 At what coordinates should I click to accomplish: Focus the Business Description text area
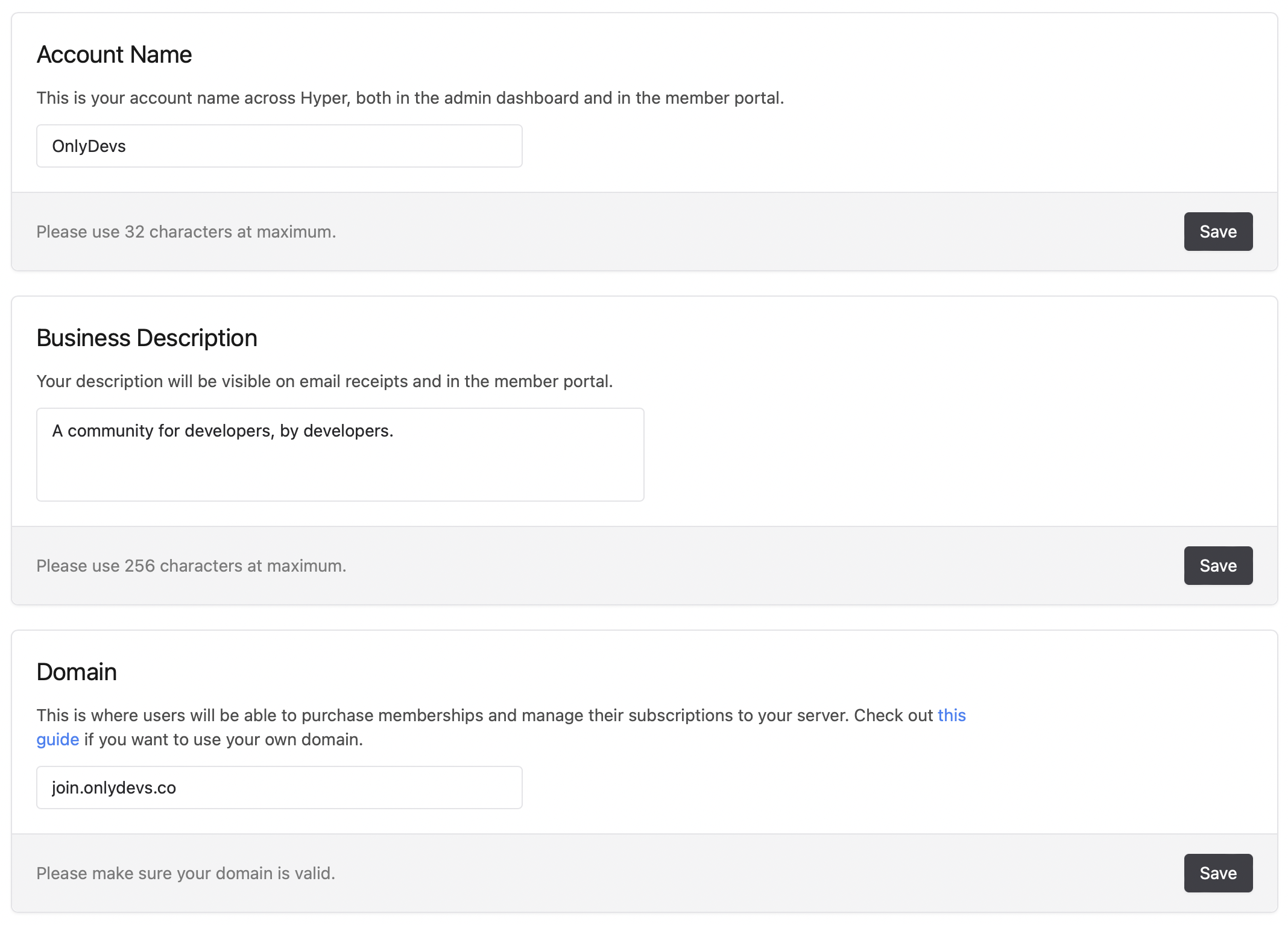point(339,464)
